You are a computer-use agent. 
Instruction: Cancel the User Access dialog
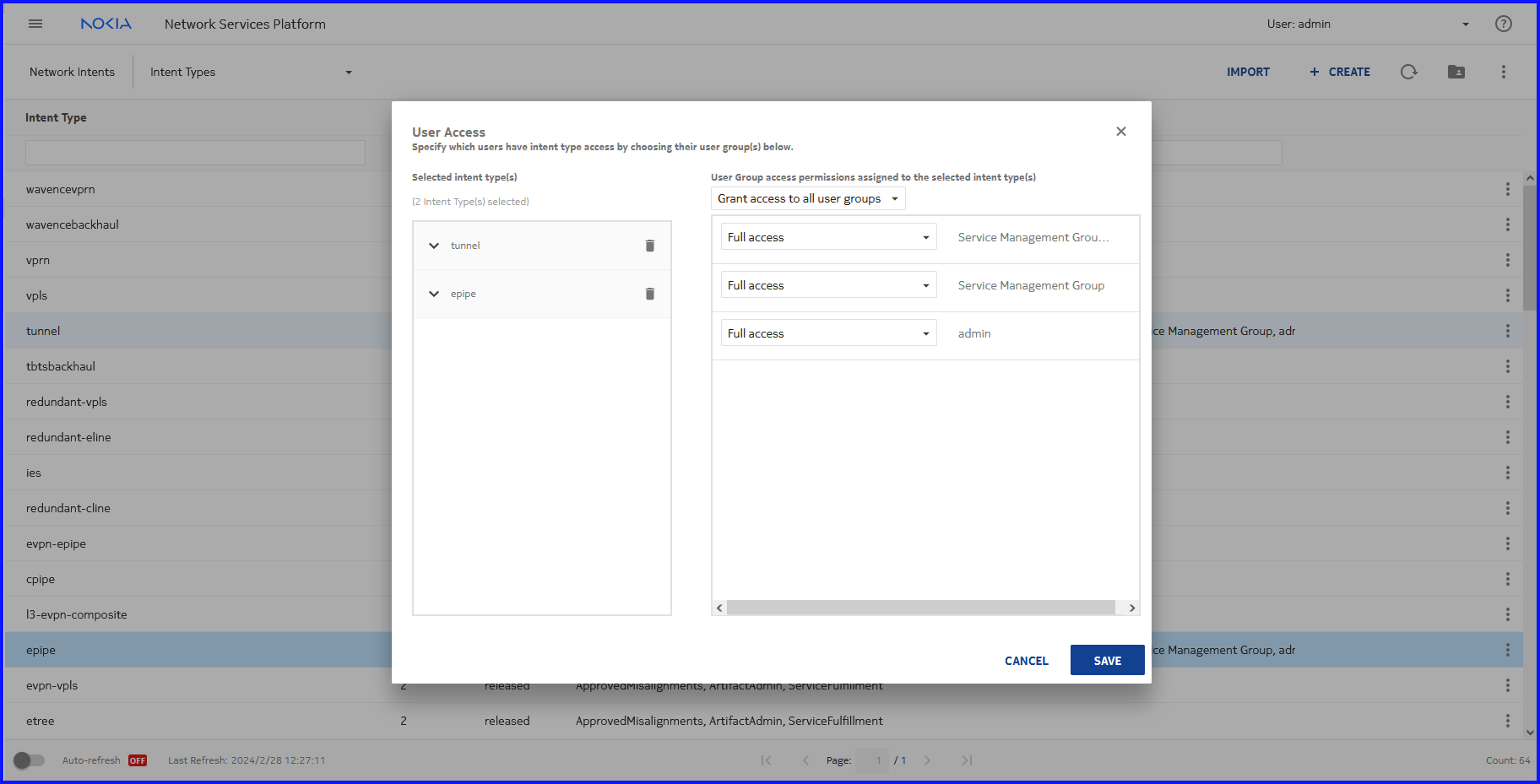pos(1026,661)
